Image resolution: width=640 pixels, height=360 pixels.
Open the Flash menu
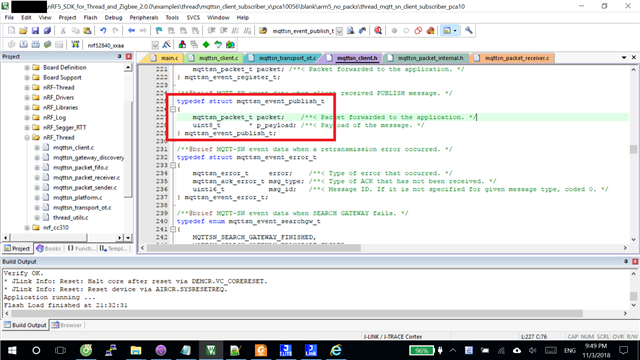pyautogui.click(x=90, y=18)
